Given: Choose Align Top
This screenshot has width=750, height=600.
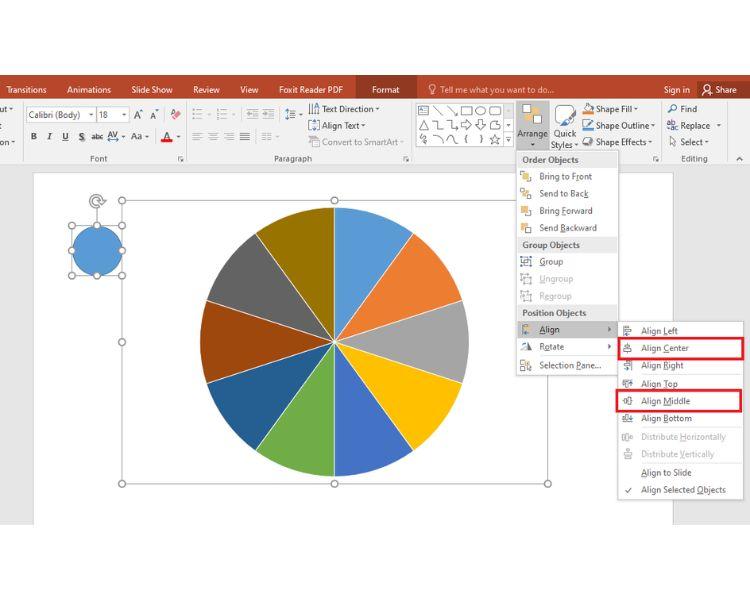Looking at the screenshot, I should tap(681, 384).
